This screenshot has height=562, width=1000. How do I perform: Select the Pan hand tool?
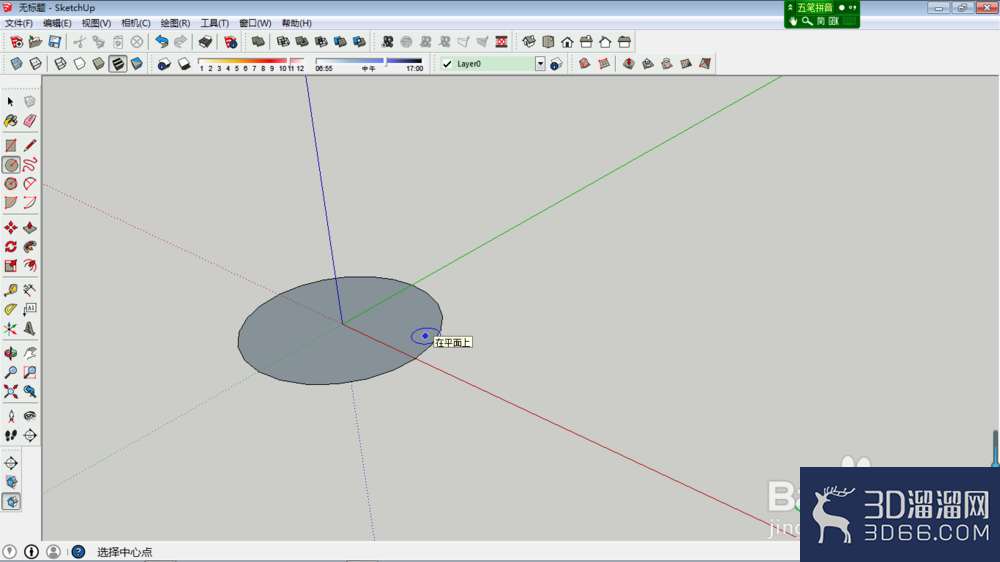pyautogui.click(x=30, y=353)
